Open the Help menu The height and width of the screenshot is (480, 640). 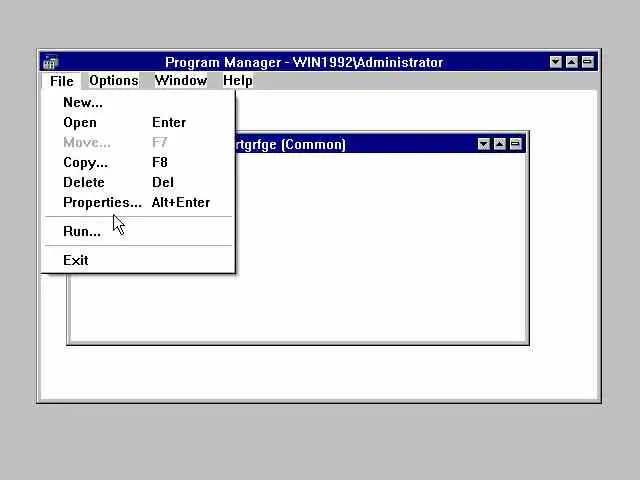(238, 80)
